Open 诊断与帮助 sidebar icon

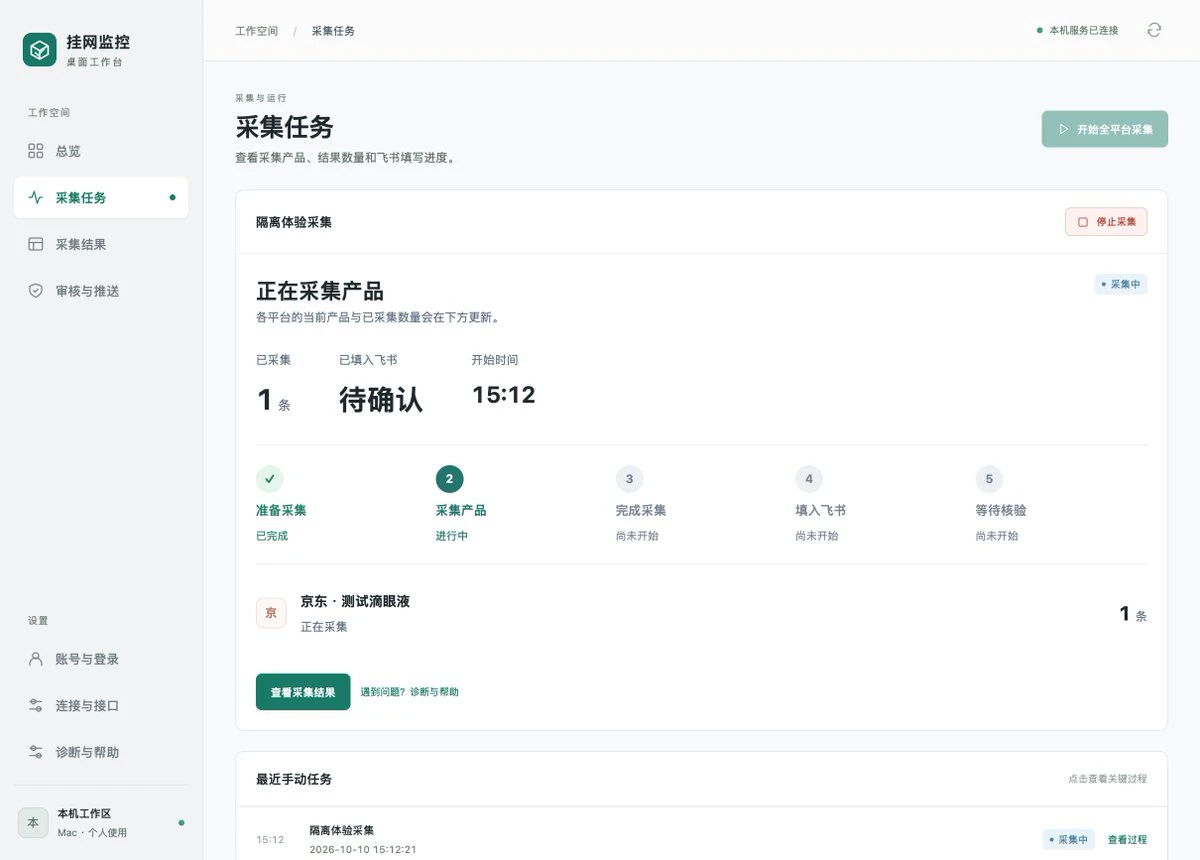pos(36,752)
